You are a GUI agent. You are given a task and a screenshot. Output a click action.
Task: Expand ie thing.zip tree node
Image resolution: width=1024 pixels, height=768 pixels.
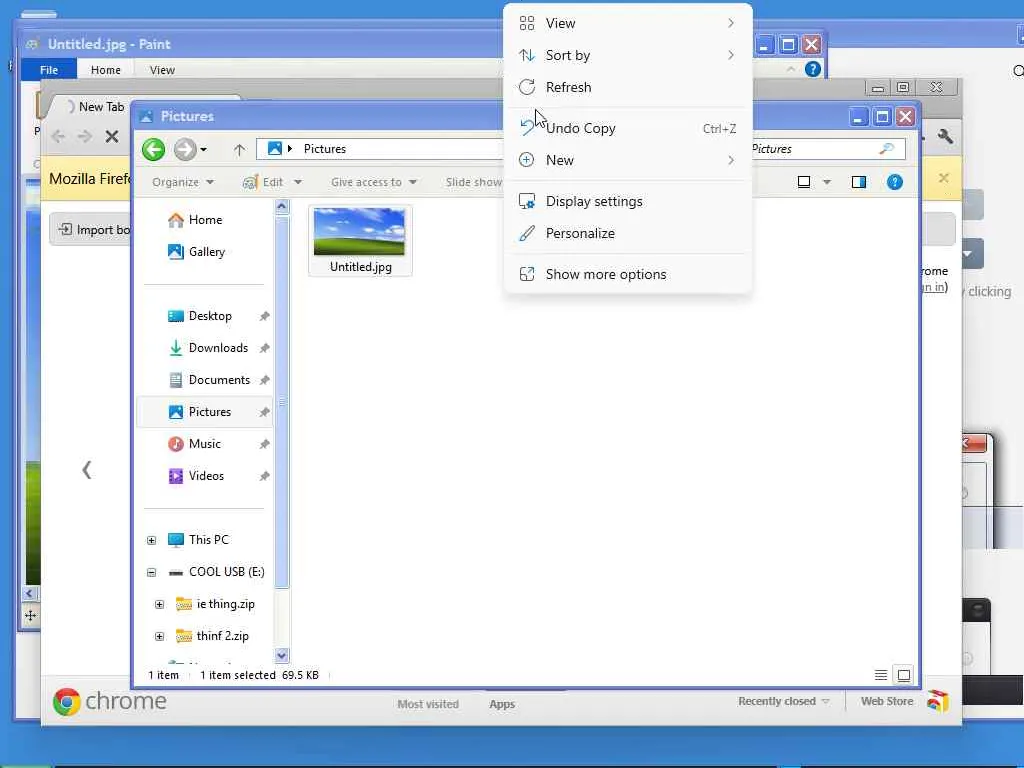click(x=159, y=604)
